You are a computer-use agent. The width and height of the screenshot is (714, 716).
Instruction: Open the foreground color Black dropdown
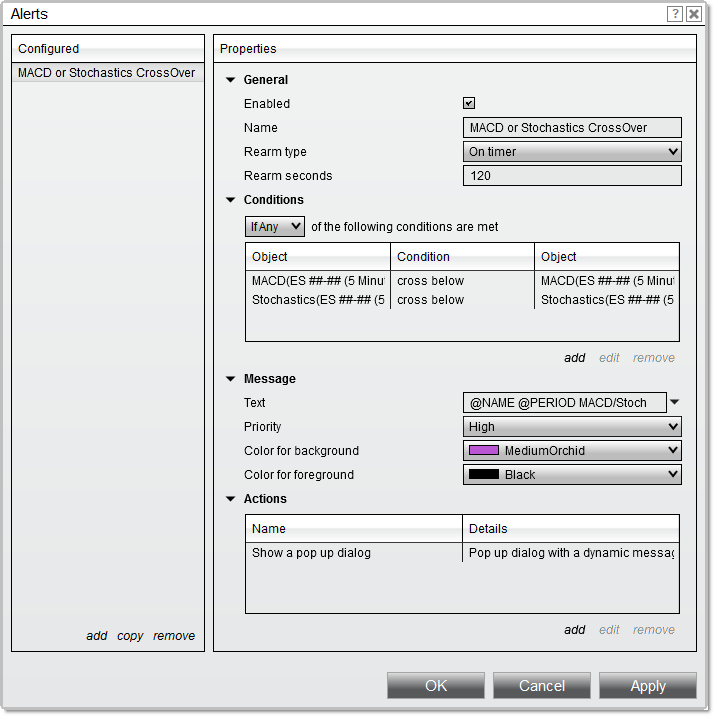pyautogui.click(x=572, y=475)
